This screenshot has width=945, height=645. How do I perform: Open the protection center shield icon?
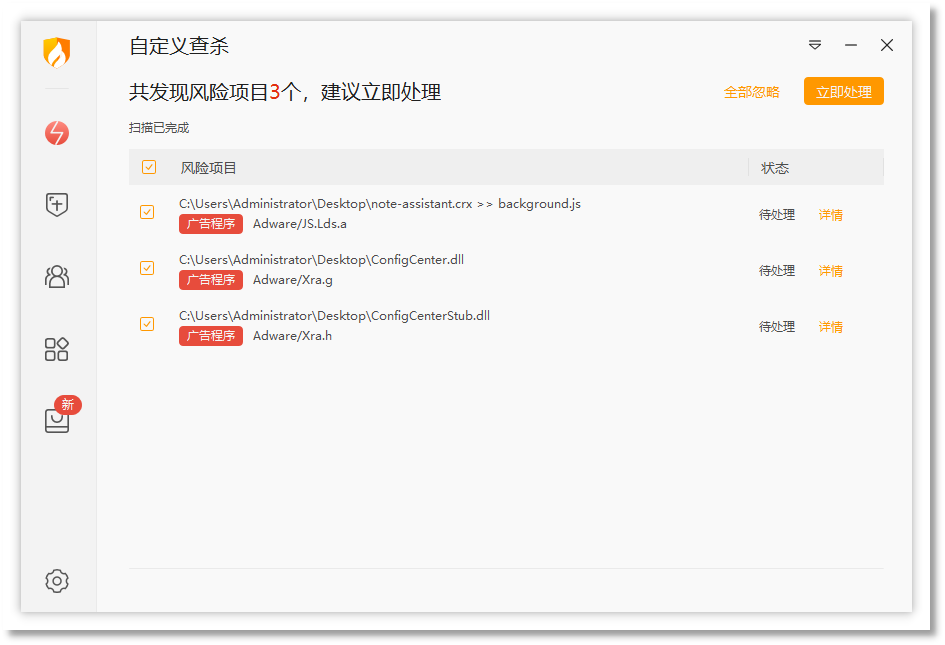[57, 204]
